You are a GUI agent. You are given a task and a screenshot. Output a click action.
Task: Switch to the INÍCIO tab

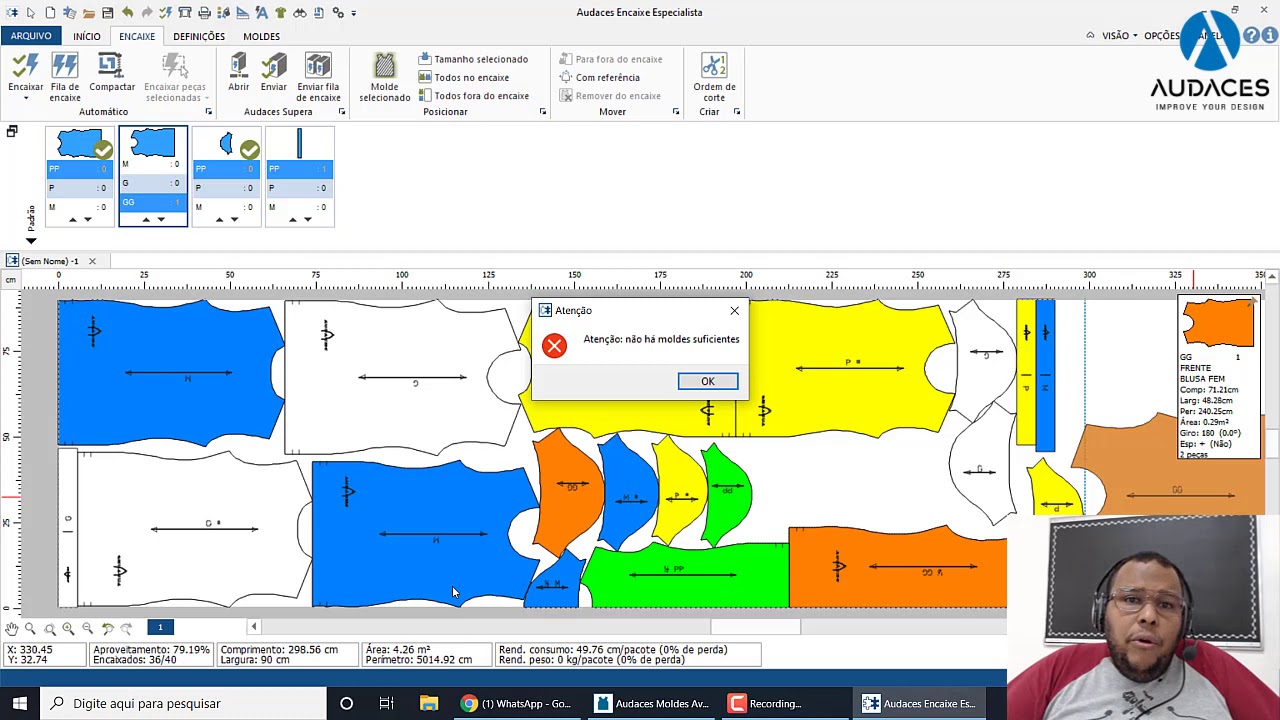pyautogui.click(x=87, y=36)
